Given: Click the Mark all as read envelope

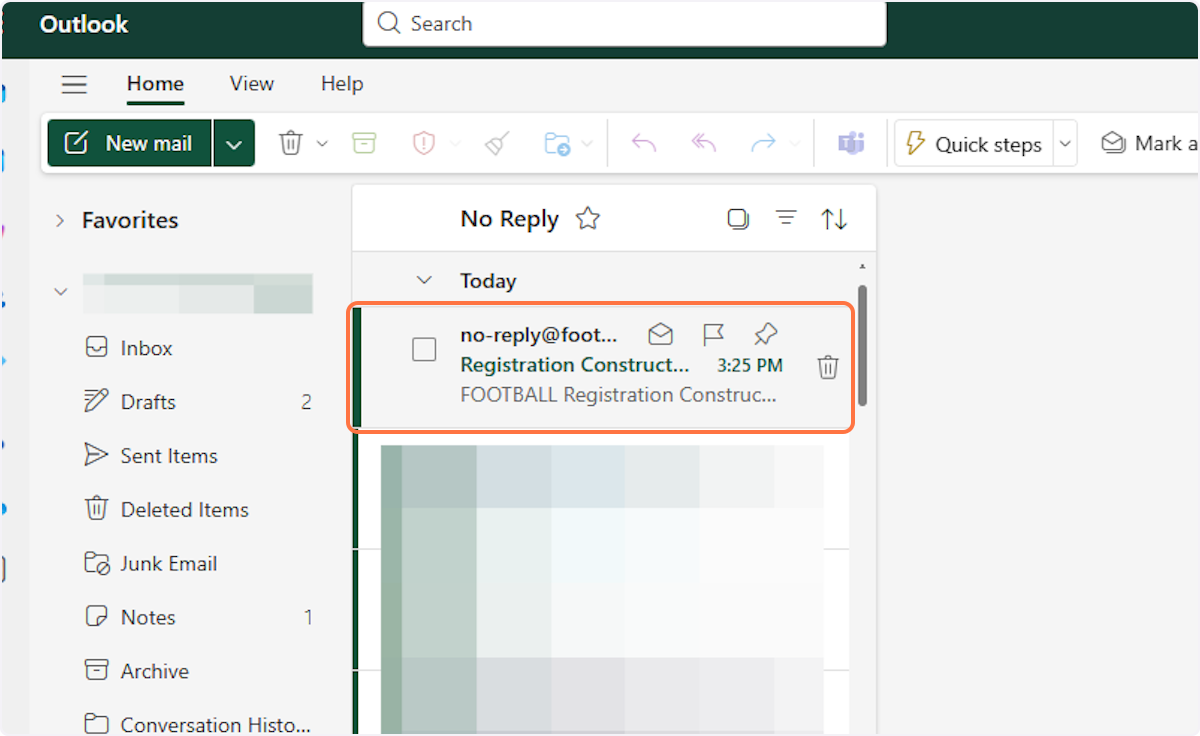Looking at the screenshot, I should (x=1114, y=143).
